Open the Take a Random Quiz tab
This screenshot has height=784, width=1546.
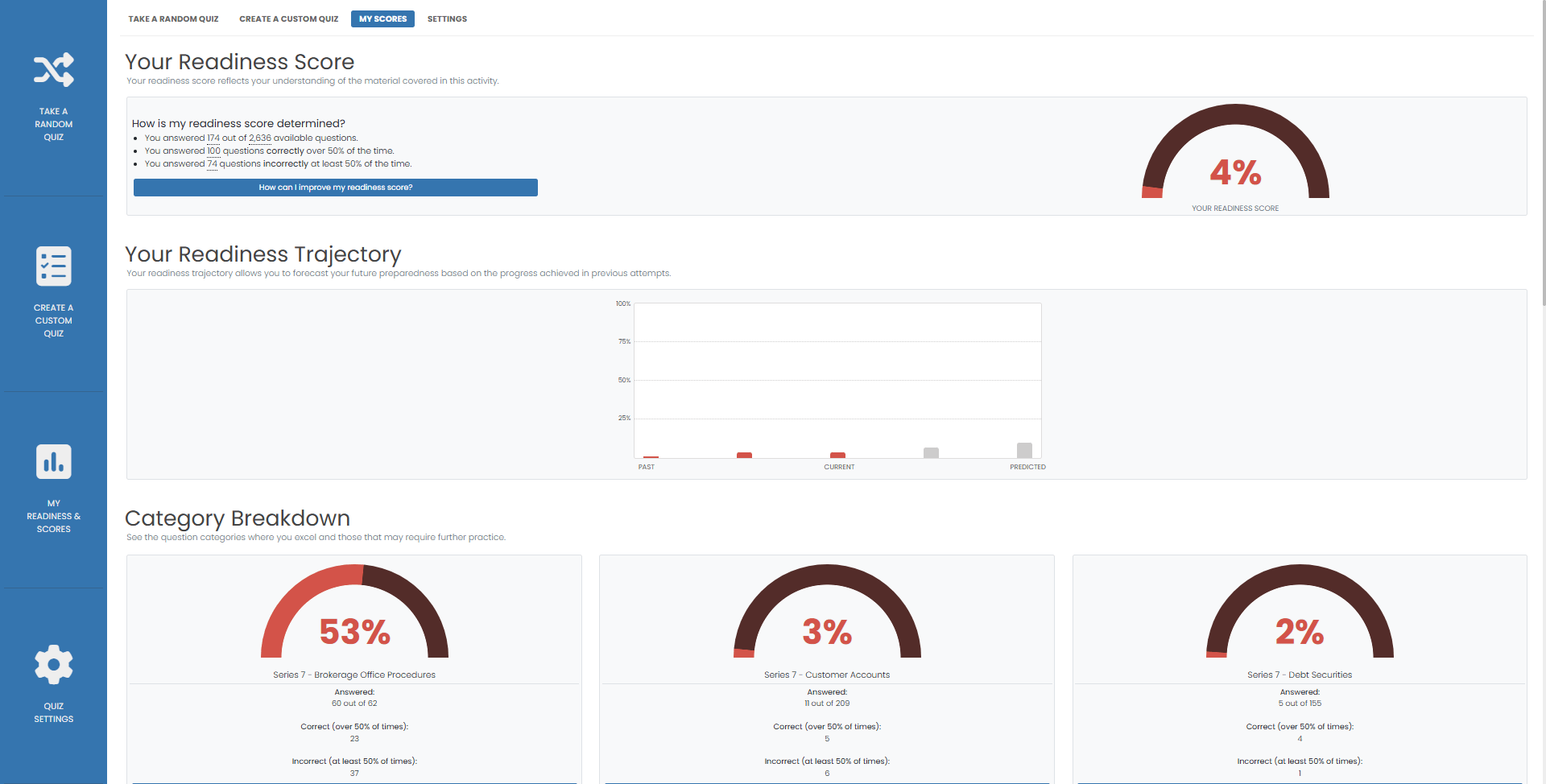(173, 19)
